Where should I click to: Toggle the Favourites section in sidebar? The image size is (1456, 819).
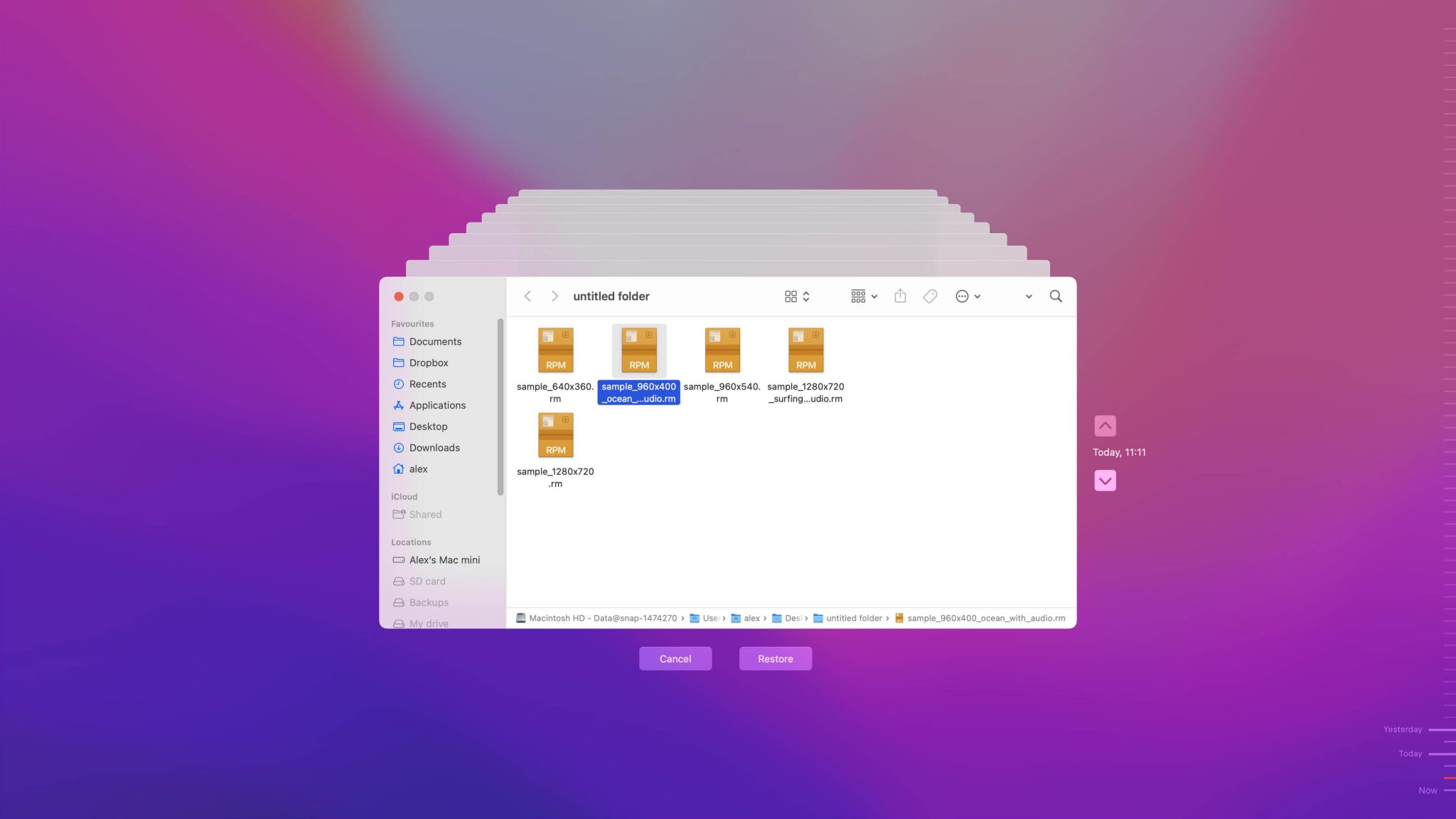413,324
